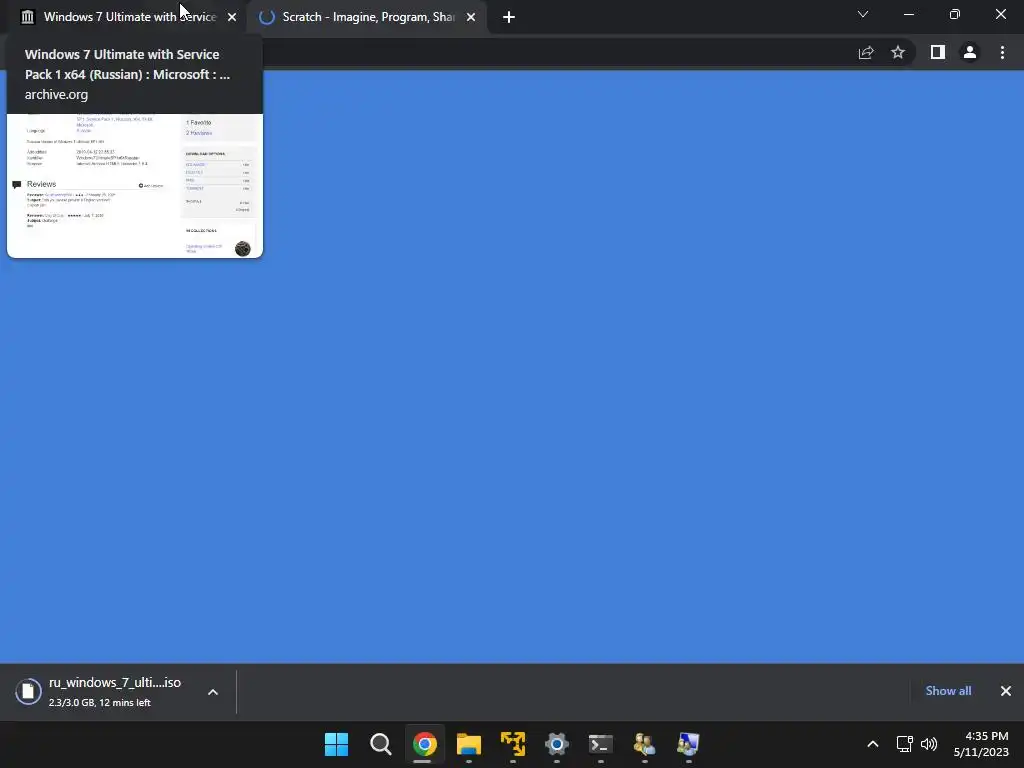Viewport: 1024px width, 768px height.
Task: Open a new browser tab
Action: [x=509, y=17]
